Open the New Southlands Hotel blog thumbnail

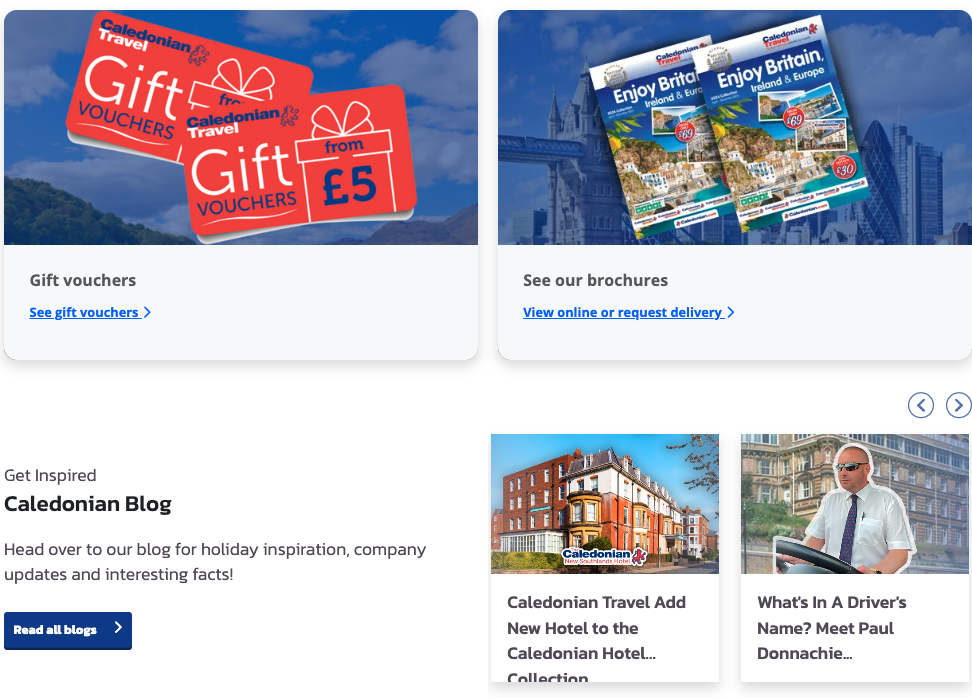point(605,503)
